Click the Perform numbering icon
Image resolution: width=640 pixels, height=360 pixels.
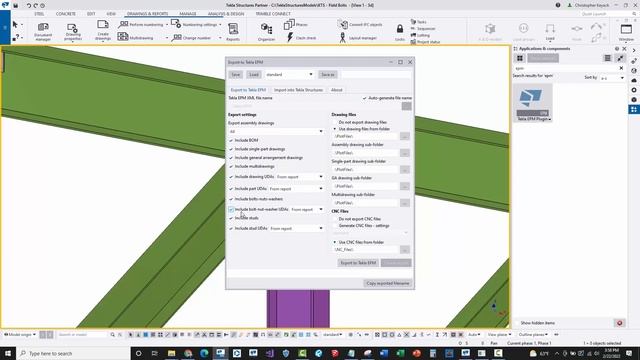[123, 24]
